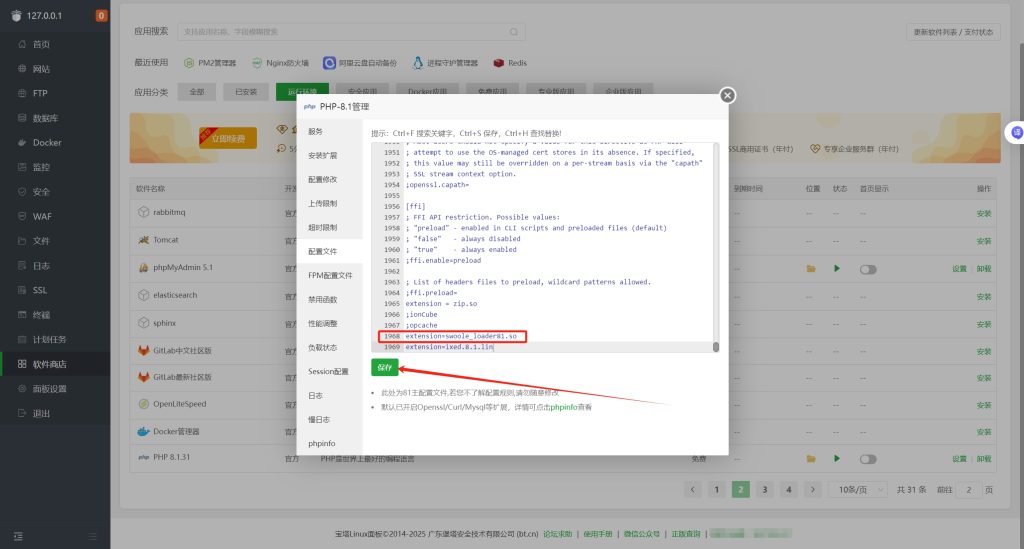Open 数据库 in the sidebar
Viewport: 1024px width, 549px height.
[45, 118]
